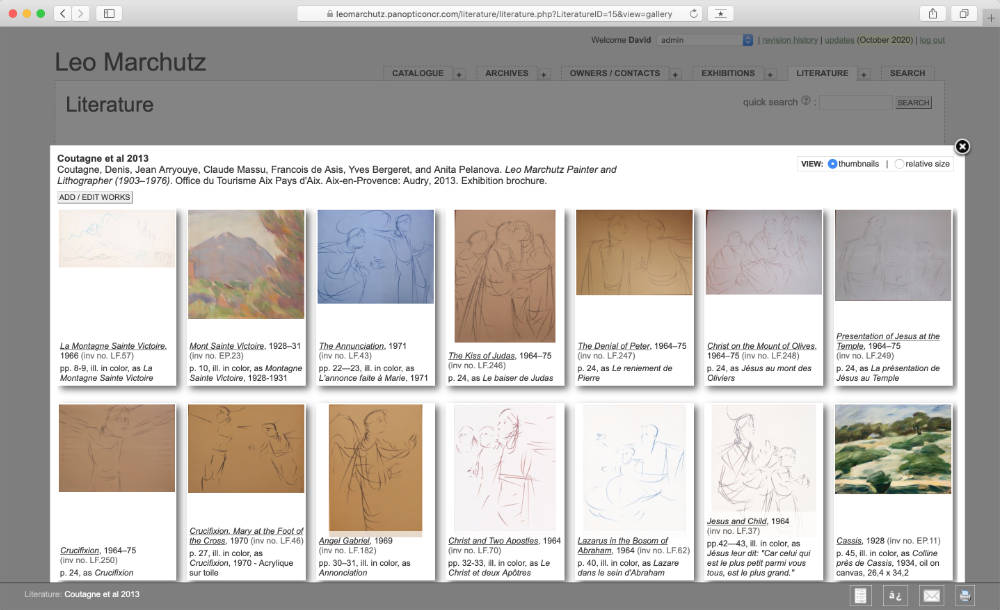
Task: Open a new tab with the plus icon
Action: (x=990, y=17)
